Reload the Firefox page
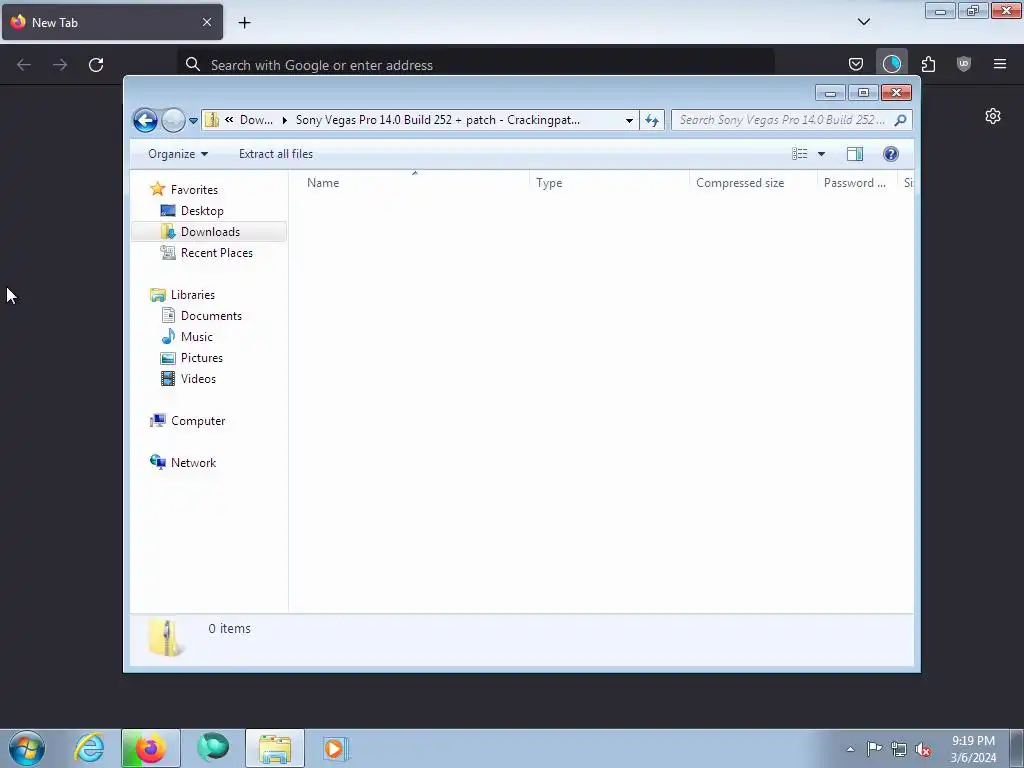Image resolution: width=1024 pixels, height=768 pixels. [x=96, y=65]
